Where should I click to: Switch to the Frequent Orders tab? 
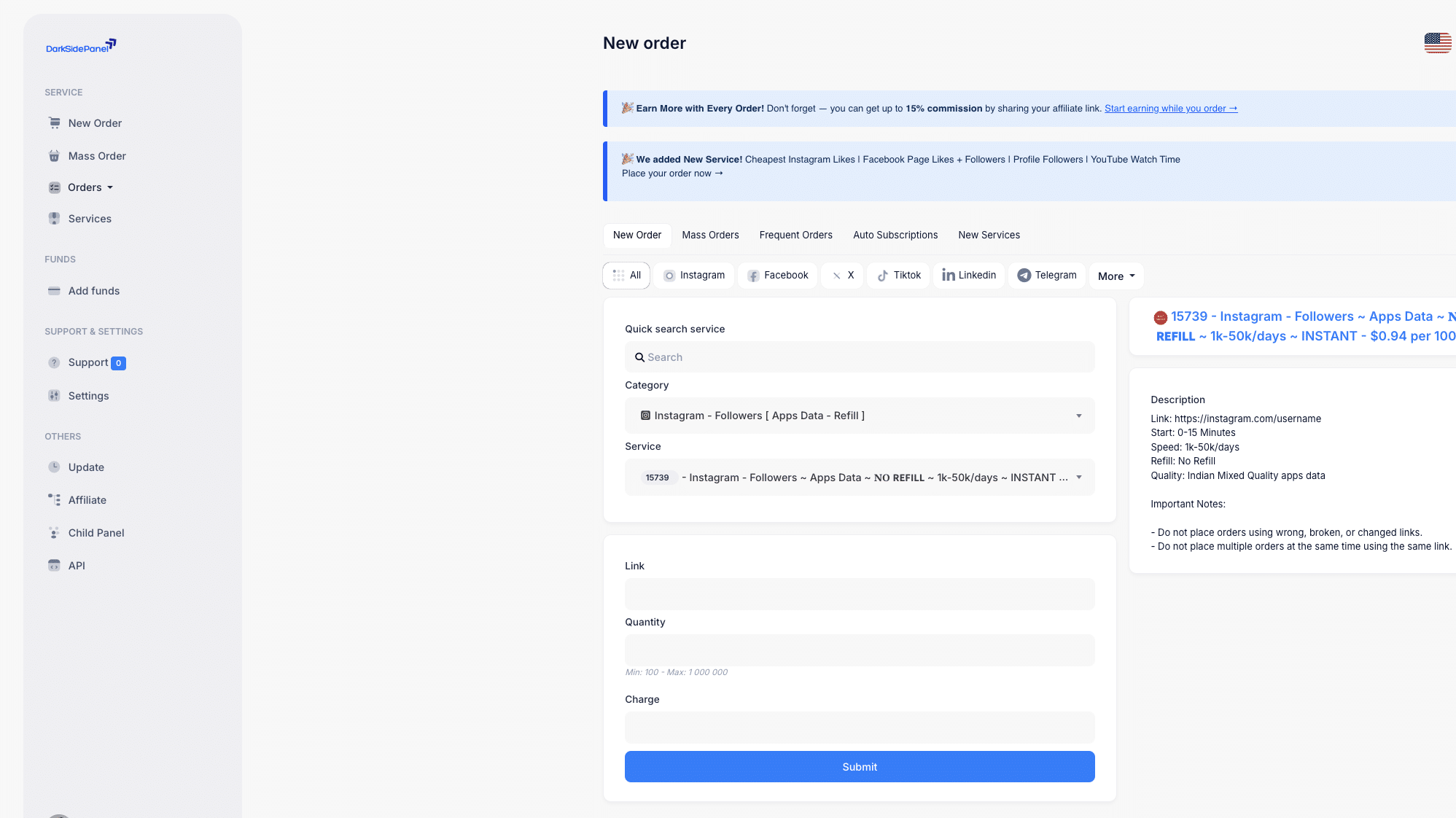point(795,235)
